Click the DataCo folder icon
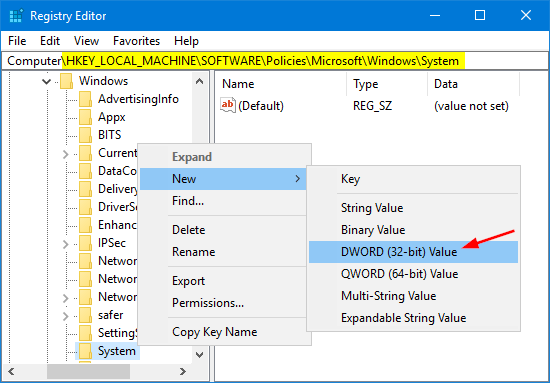 coord(85,171)
